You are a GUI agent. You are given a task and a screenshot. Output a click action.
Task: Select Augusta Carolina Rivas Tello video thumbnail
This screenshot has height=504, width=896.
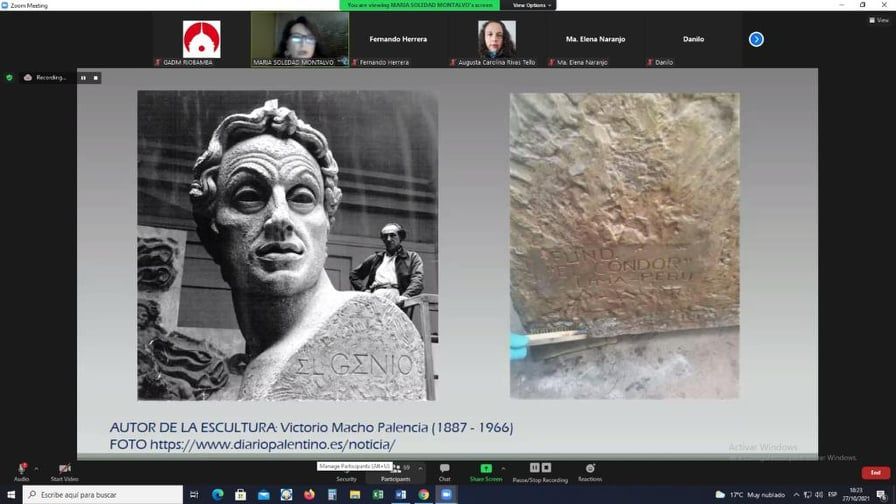496,40
